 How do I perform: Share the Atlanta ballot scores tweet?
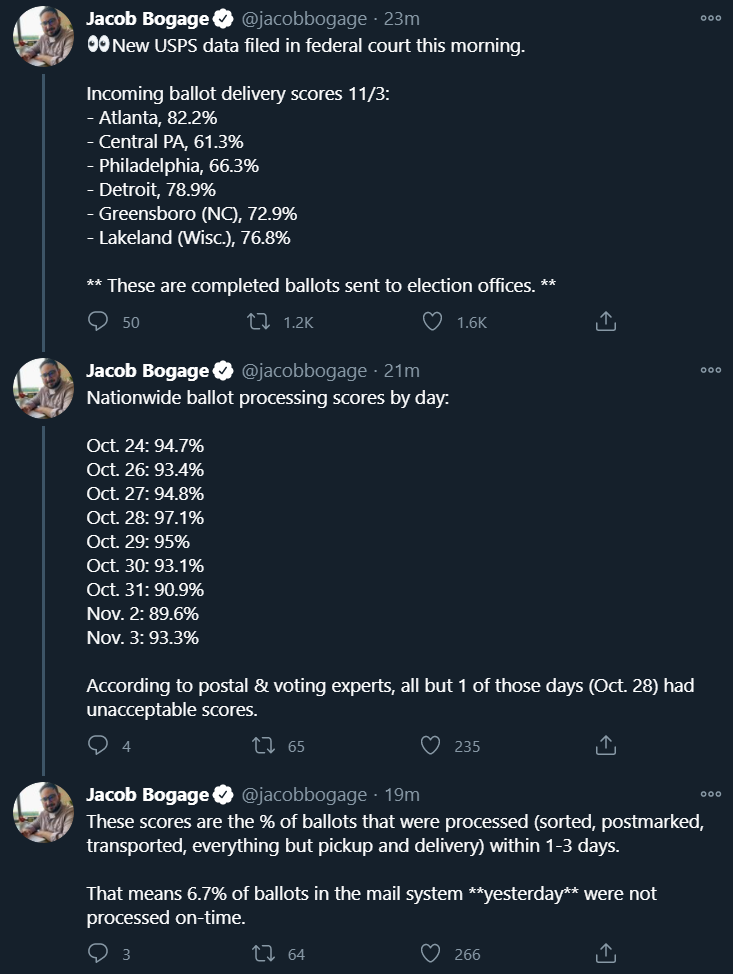[x=606, y=321]
